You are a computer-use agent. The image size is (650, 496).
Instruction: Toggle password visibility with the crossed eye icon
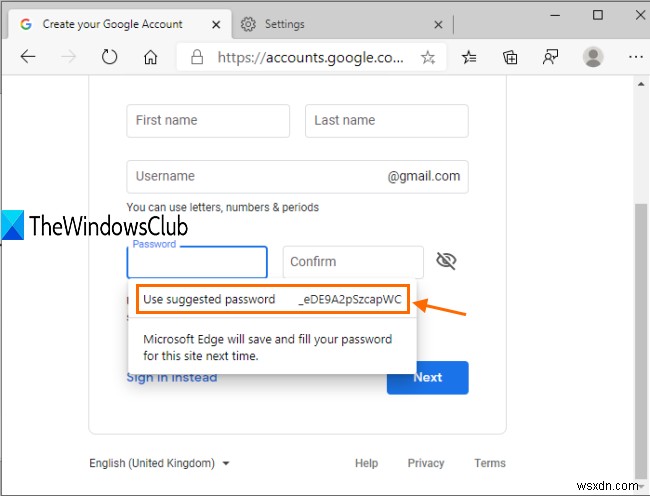(x=446, y=261)
